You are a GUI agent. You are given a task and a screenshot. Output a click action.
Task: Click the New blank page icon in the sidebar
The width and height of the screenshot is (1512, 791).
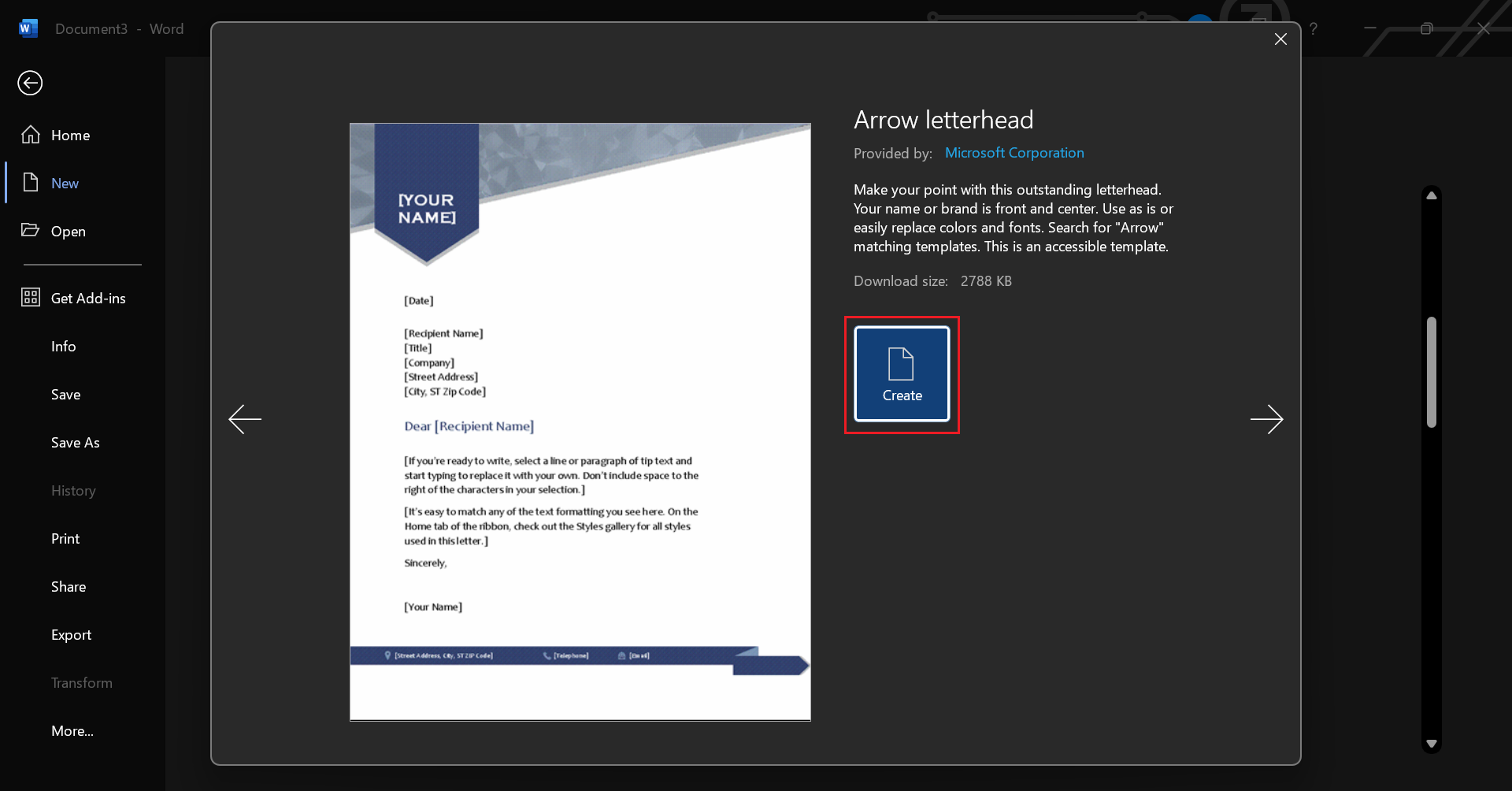tap(31, 183)
